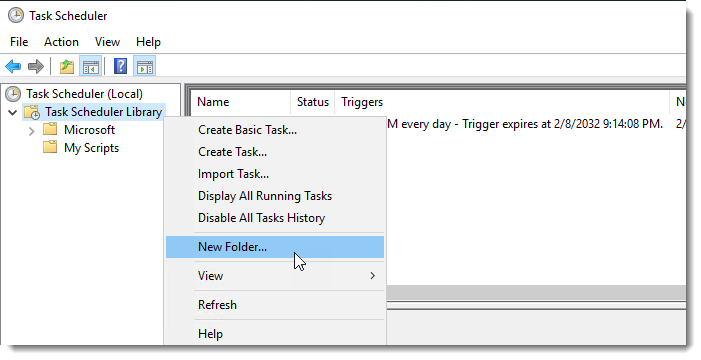Choose Refresh from context menu
The height and width of the screenshot is (360, 701).
pyautogui.click(x=275, y=305)
